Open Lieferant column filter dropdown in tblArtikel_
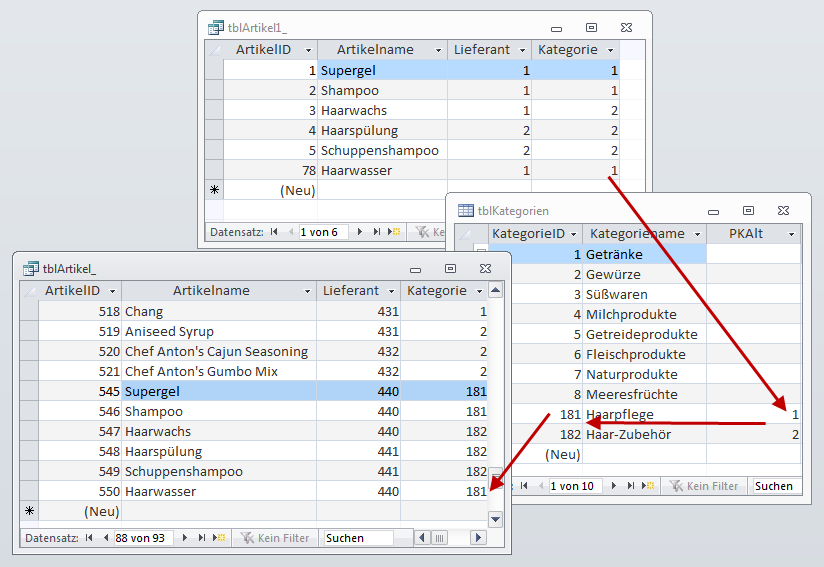824x567 pixels. click(x=391, y=291)
